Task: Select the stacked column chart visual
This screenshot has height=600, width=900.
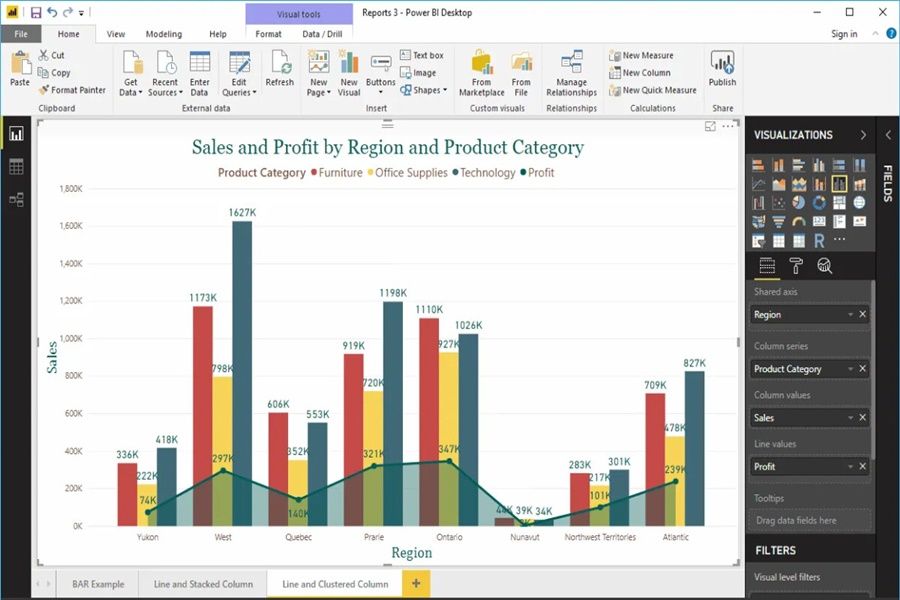Action: point(778,165)
